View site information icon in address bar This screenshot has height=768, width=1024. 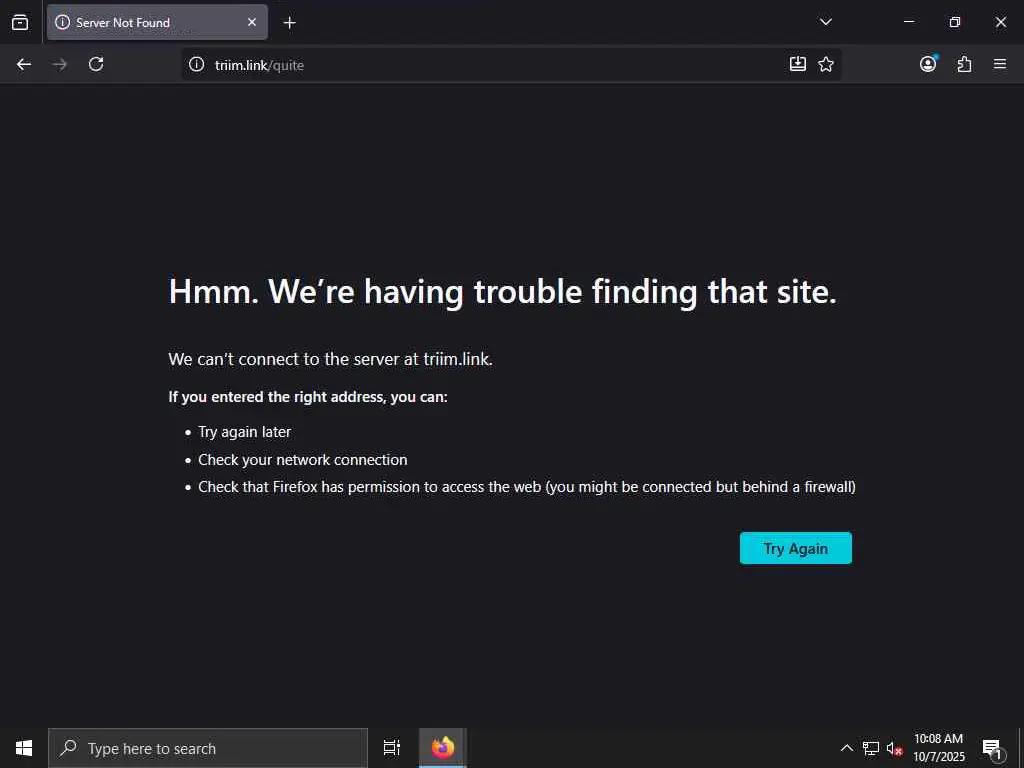pyautogui.click(x=197, y=64)
